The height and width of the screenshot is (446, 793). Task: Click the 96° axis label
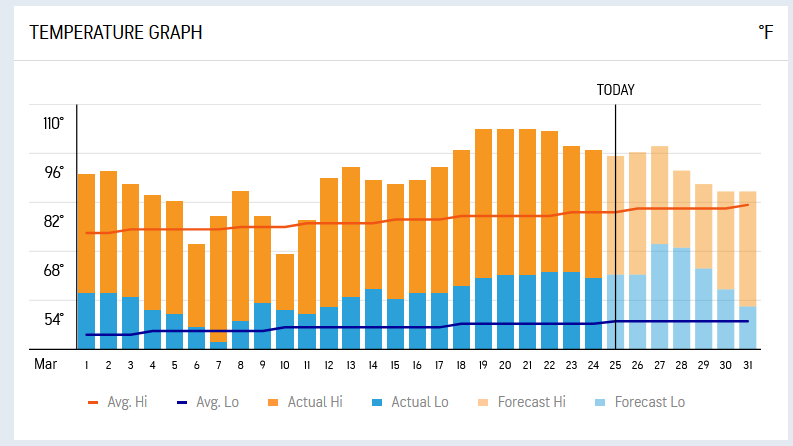coord(54,172)
